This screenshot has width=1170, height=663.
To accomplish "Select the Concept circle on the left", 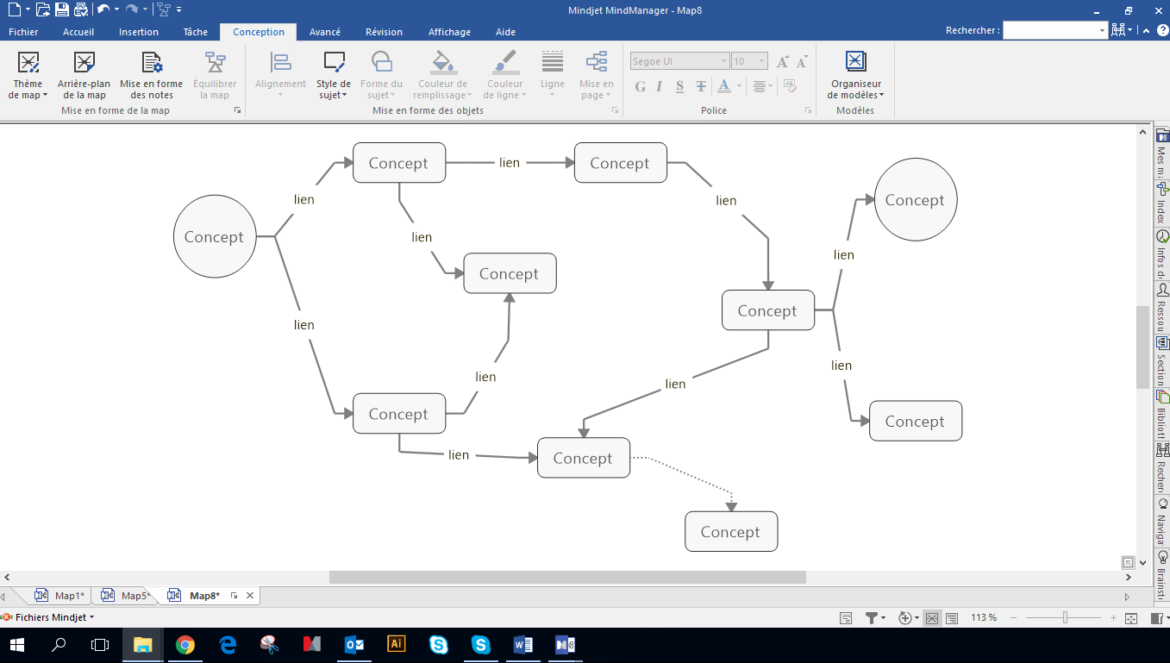I will pos(214,237).
